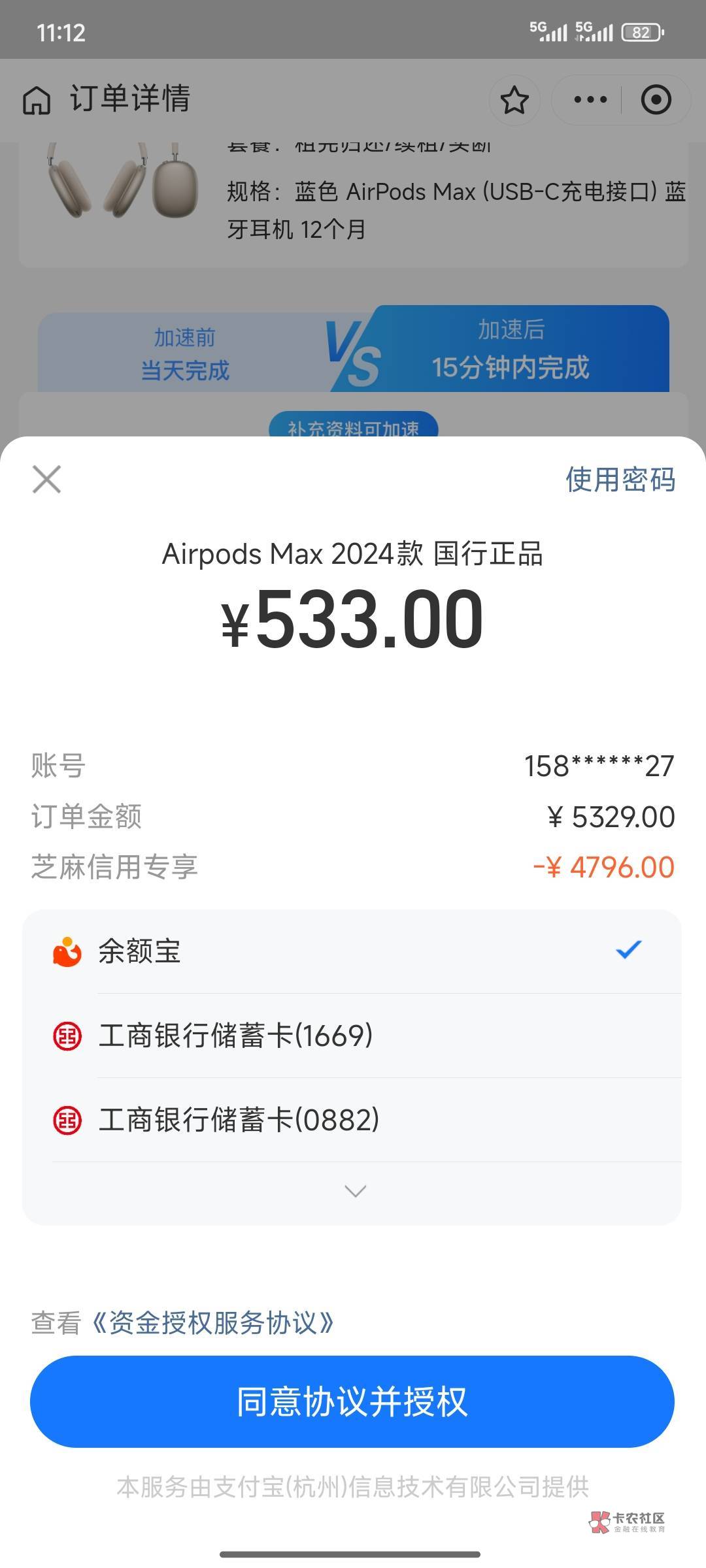Tap the ICBC logo for card 1669
Viewport: 706px width, 1568px height.
(x=67, y=1036)
